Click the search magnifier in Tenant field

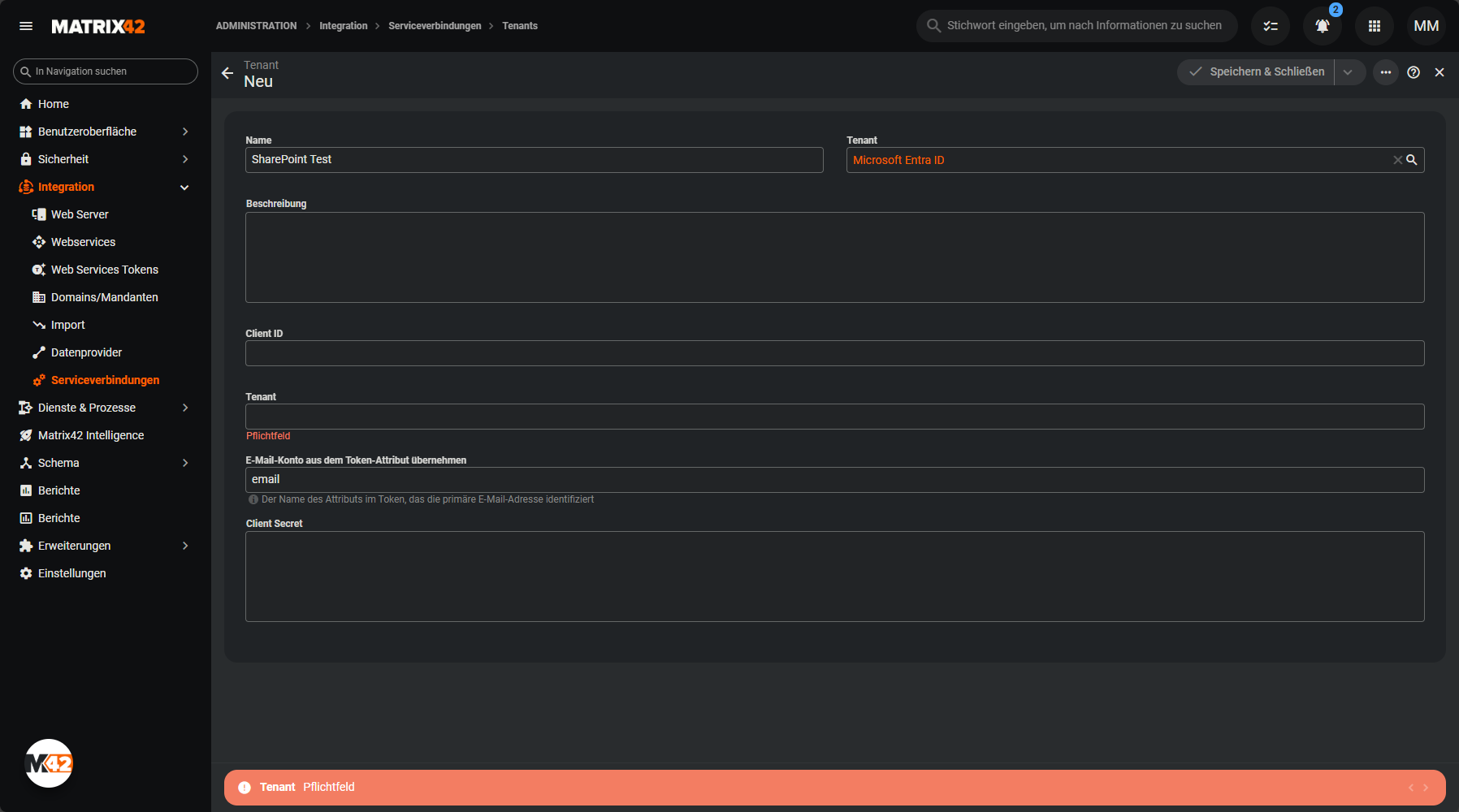1412,160
